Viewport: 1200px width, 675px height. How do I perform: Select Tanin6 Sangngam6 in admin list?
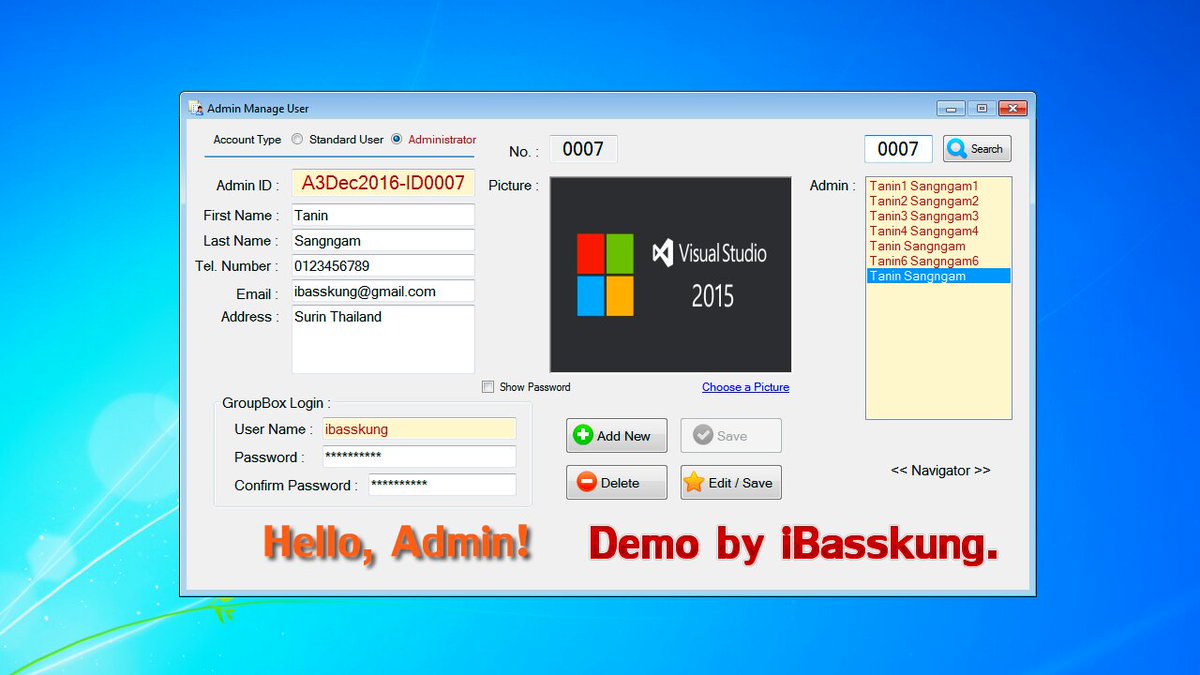tap(938, 261)
